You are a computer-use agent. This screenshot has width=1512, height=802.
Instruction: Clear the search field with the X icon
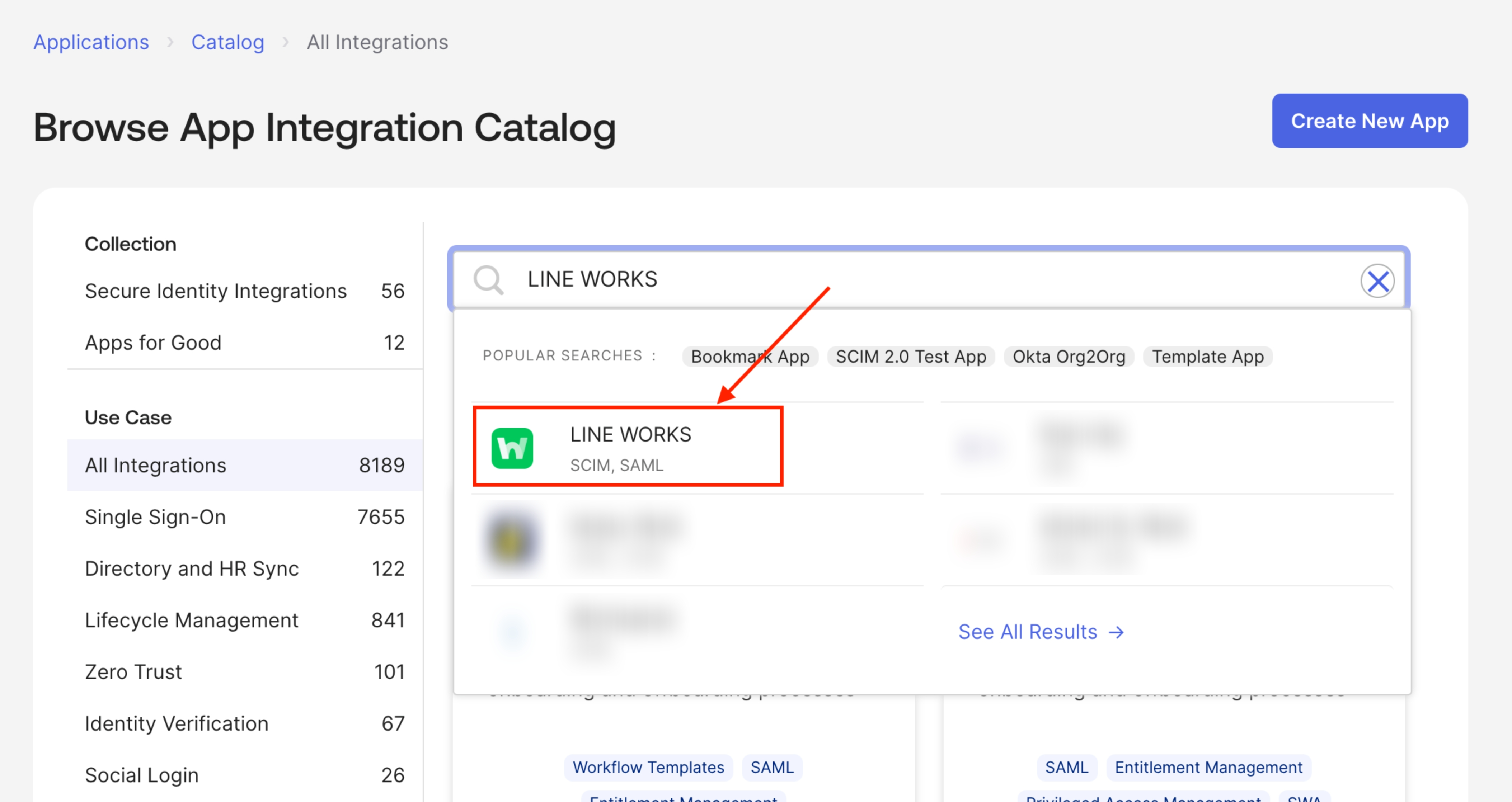click(1377, 281)
